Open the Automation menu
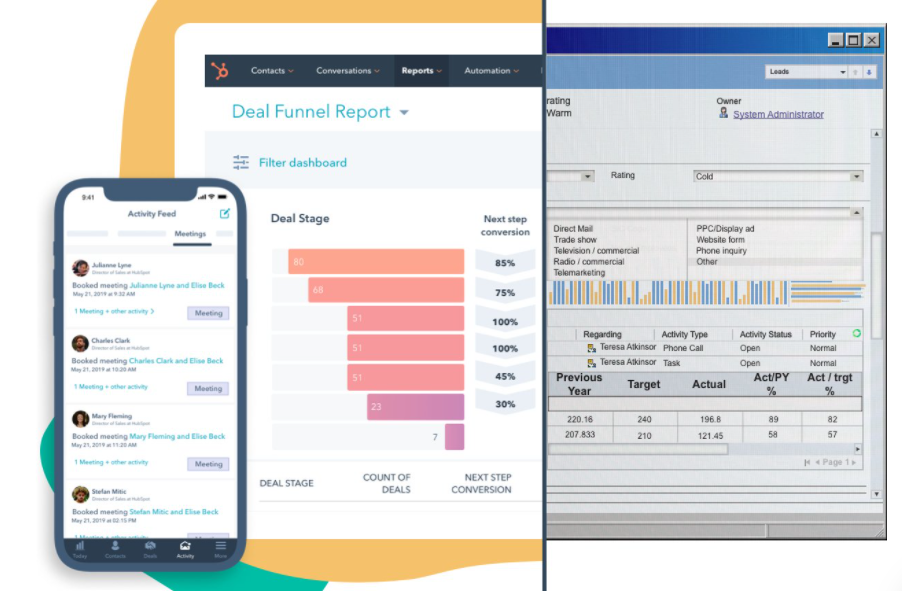This screenshot has height=591, width=902. coord(491,71)
